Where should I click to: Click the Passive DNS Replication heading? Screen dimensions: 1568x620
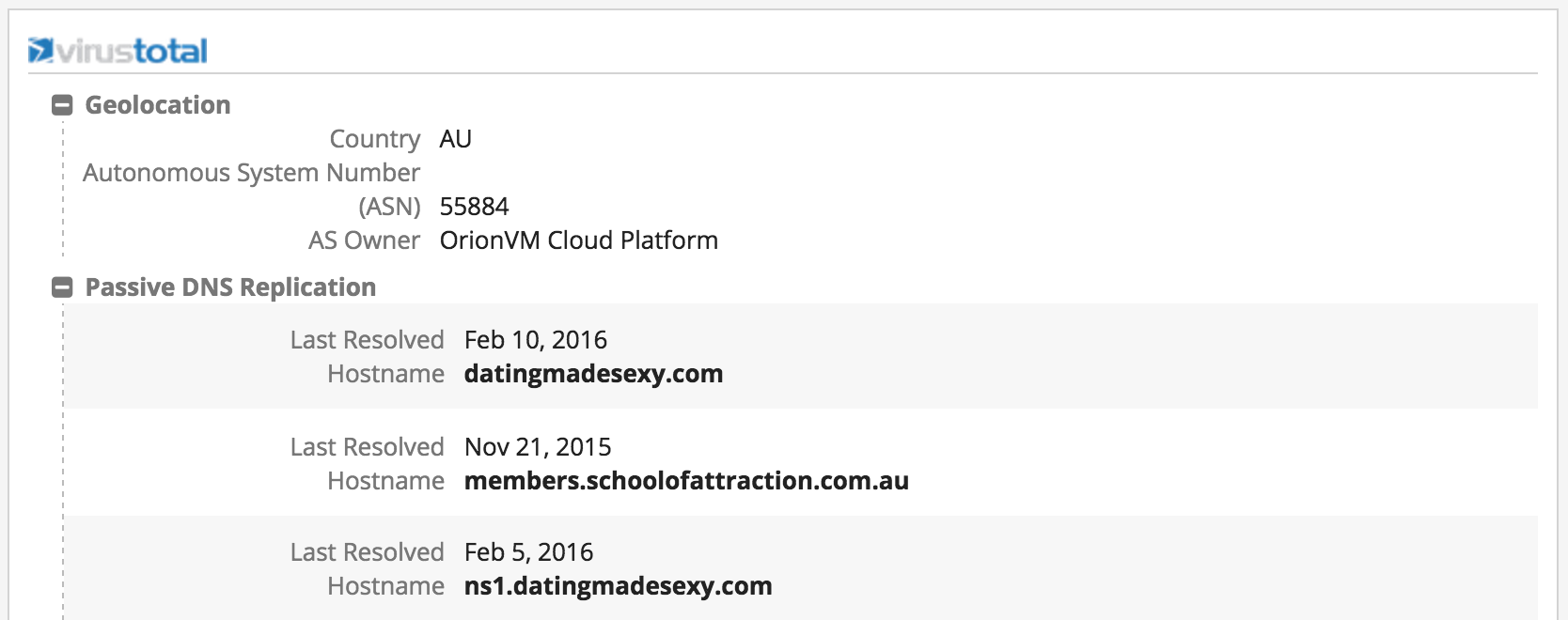230,287
